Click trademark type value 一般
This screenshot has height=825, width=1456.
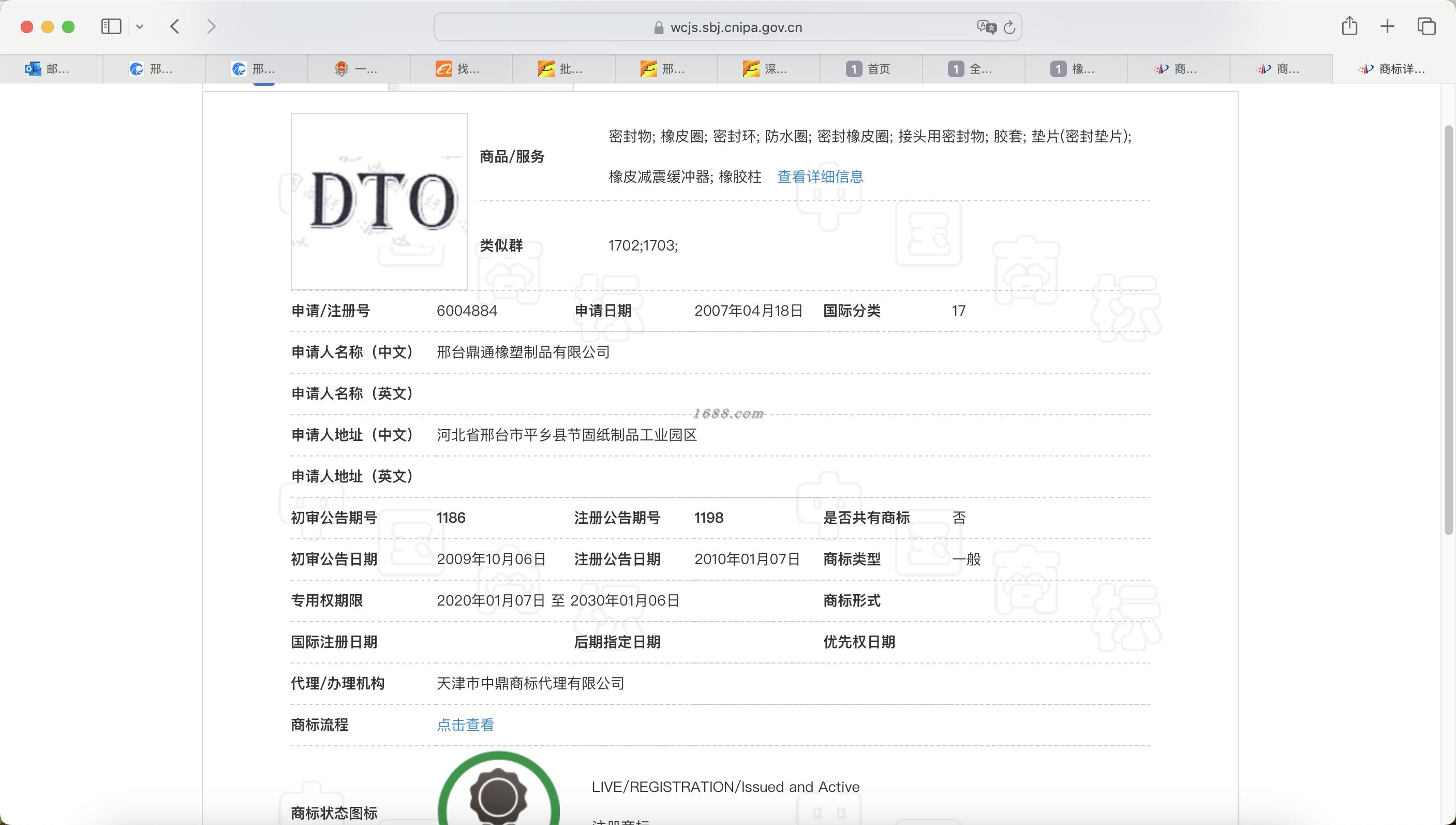tap(966, 559)
